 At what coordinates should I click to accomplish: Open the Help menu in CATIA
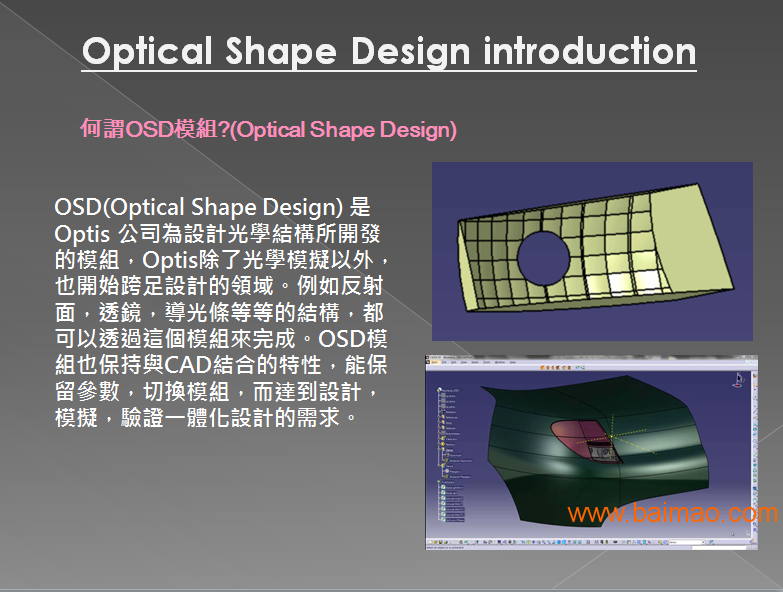click(x=513, y=362)
